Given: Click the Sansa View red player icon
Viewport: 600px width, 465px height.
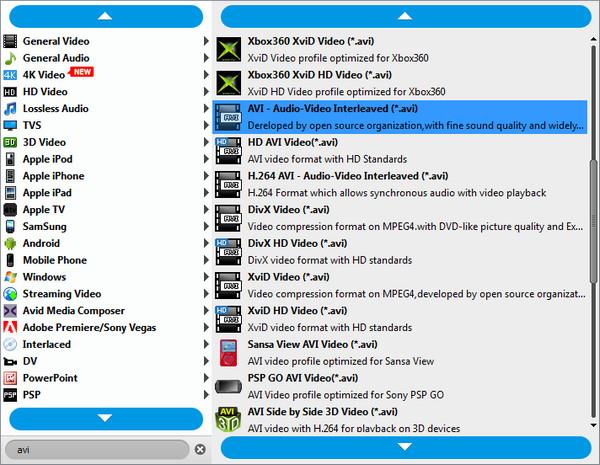Looking at the screenshot, I should (x=228, y=352).
